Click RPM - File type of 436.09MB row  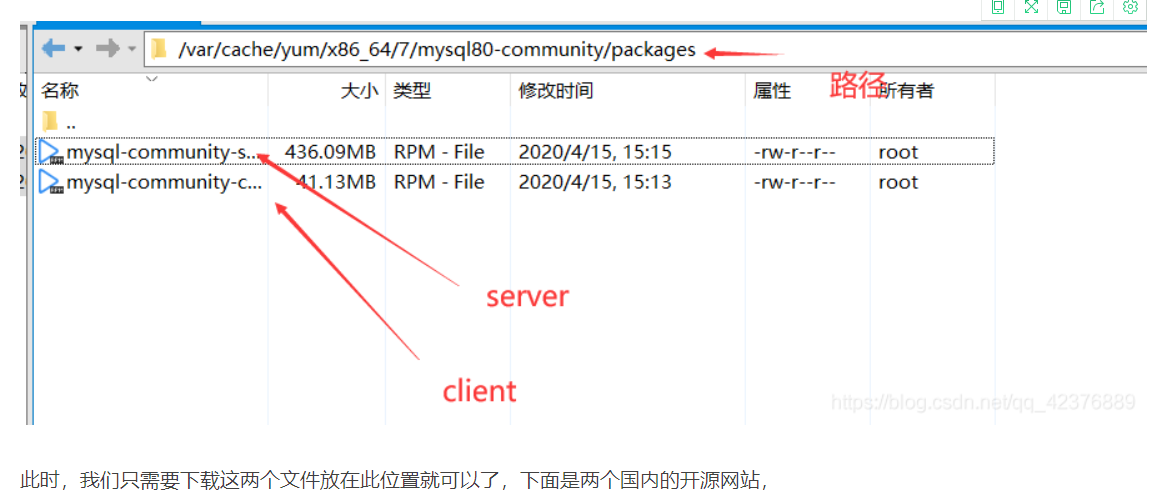(439, 152)
